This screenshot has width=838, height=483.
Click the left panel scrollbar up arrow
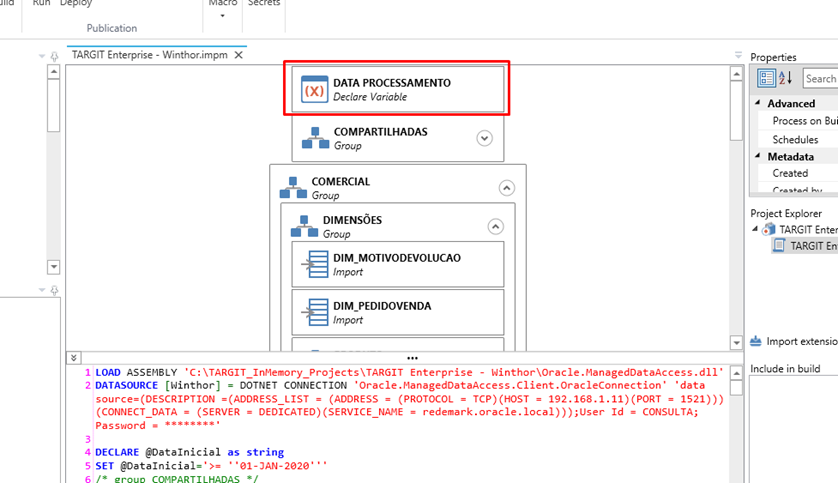(53, 72)
